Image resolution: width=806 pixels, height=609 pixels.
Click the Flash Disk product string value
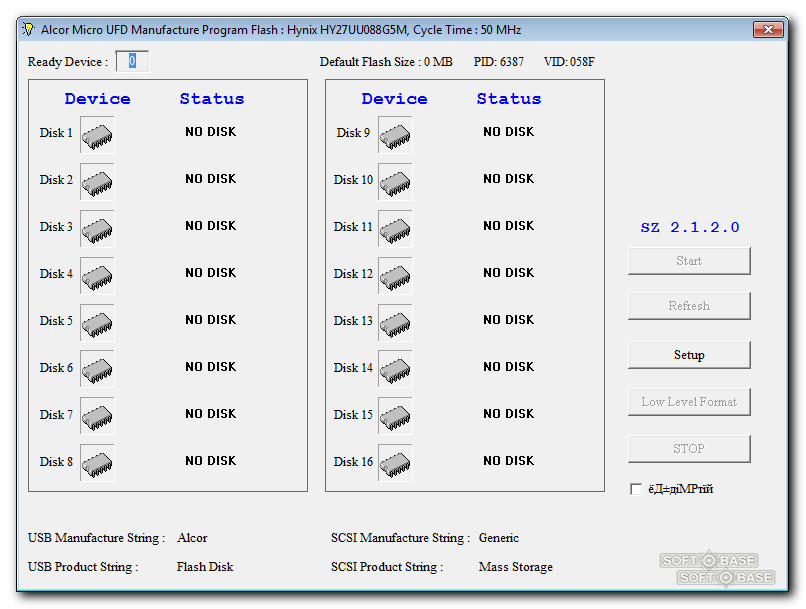(205, 567)
